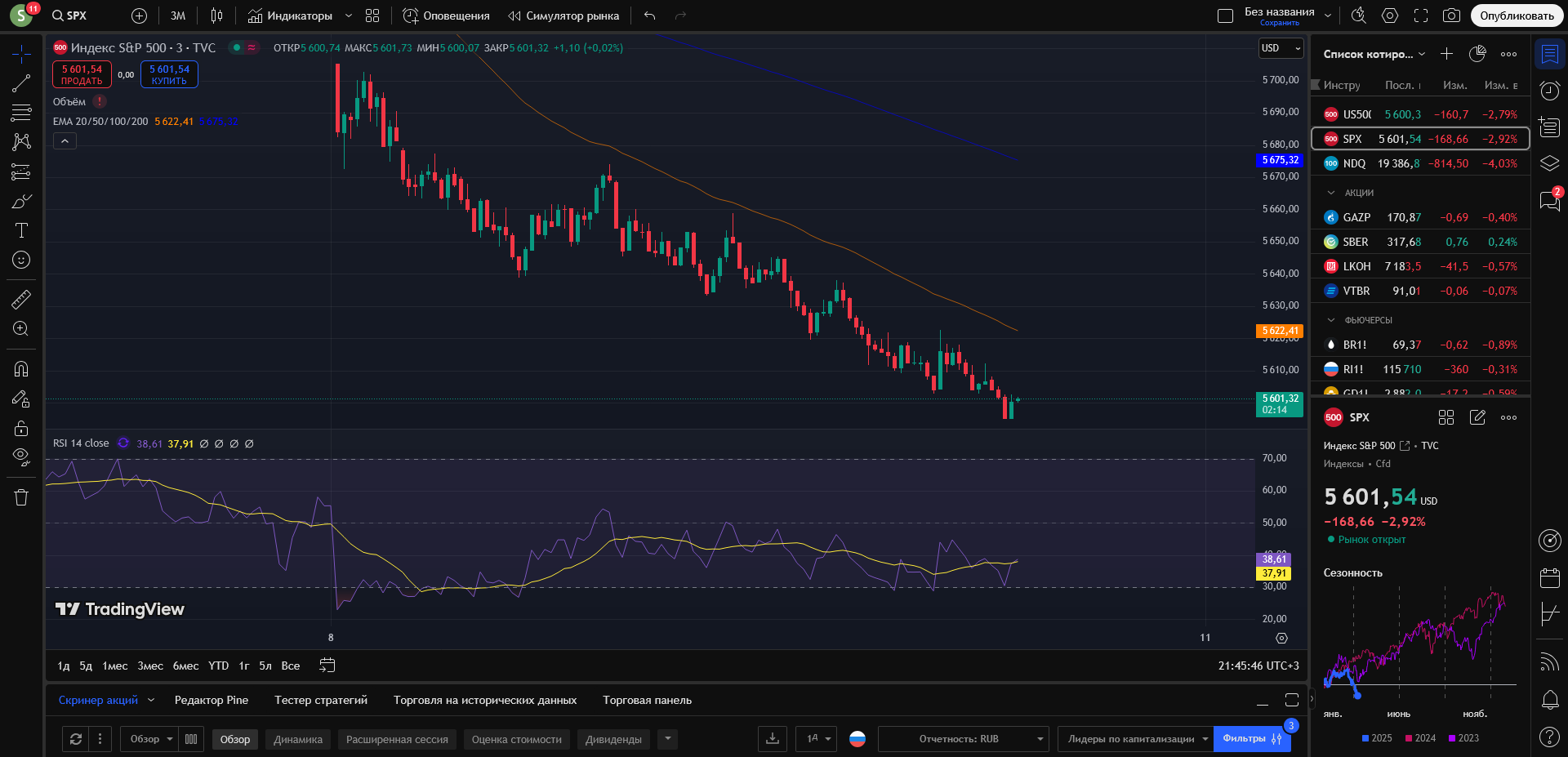The height and width of the screenshot is (757, 1568).
Task: Collapse the ФЬЮЧЕРСЫ watchlist section
Action: tap(1331, 320)
